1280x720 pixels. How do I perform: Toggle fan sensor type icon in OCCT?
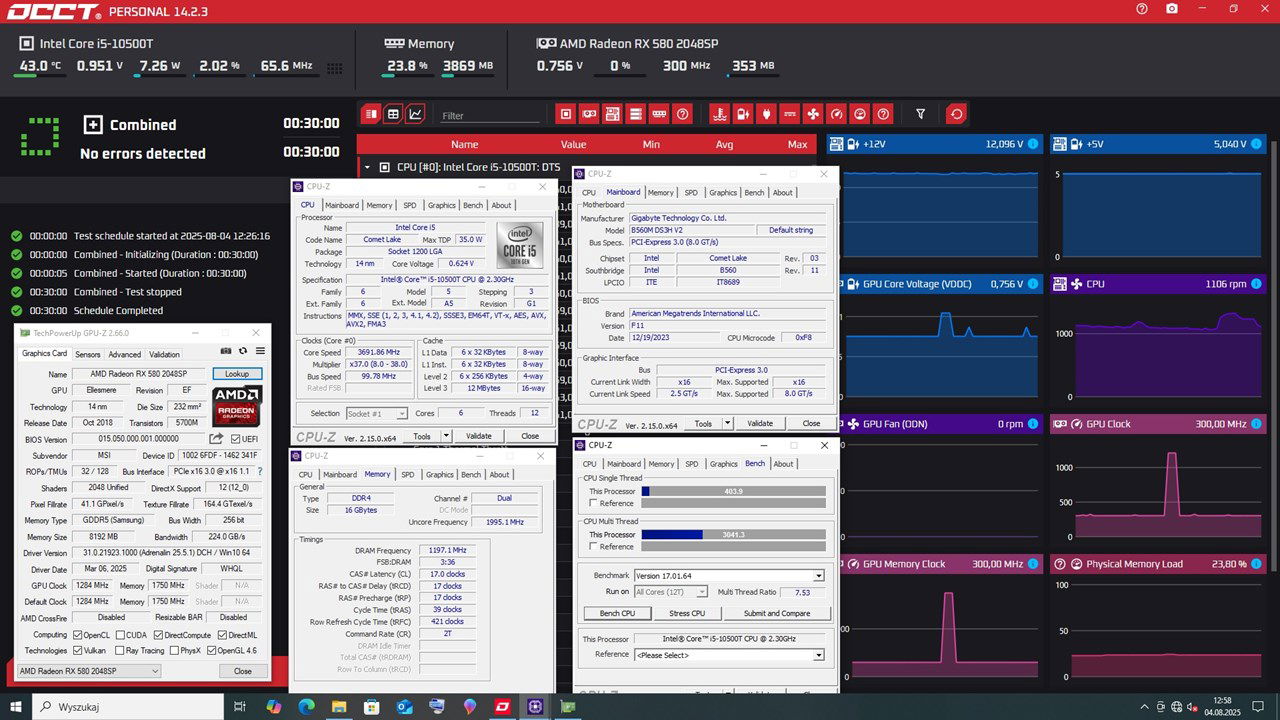coord(813,114)
